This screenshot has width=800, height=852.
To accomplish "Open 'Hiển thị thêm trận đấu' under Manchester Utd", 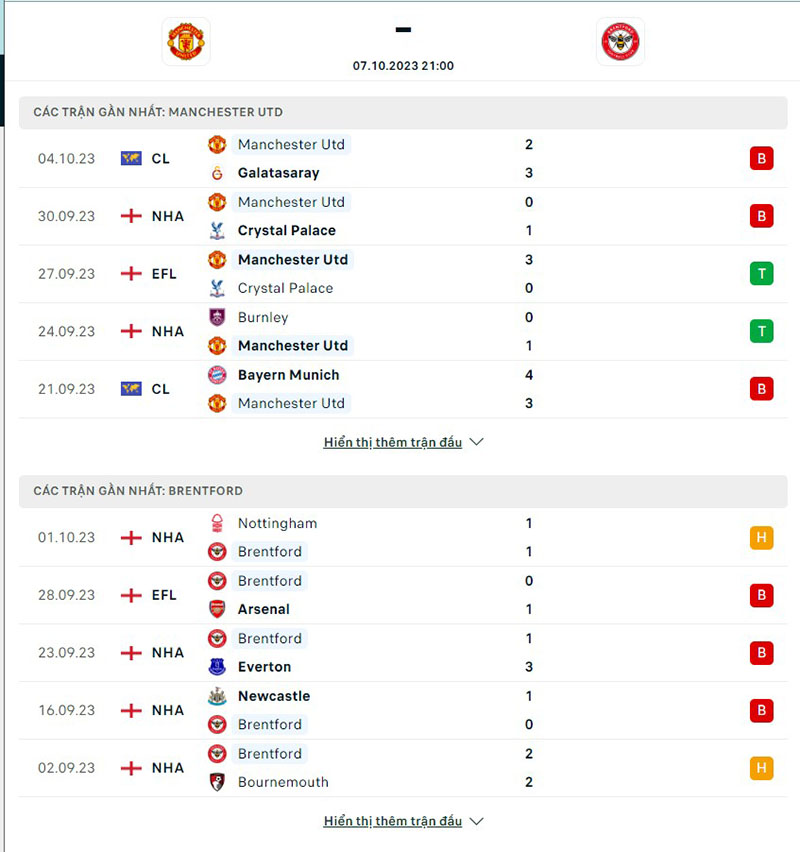I will (x=393, y=442).
